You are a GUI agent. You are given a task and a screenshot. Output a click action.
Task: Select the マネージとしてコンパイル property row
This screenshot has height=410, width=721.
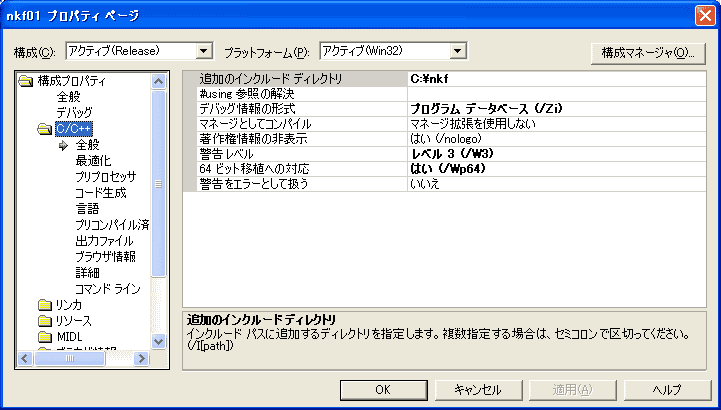click(445, 124)
